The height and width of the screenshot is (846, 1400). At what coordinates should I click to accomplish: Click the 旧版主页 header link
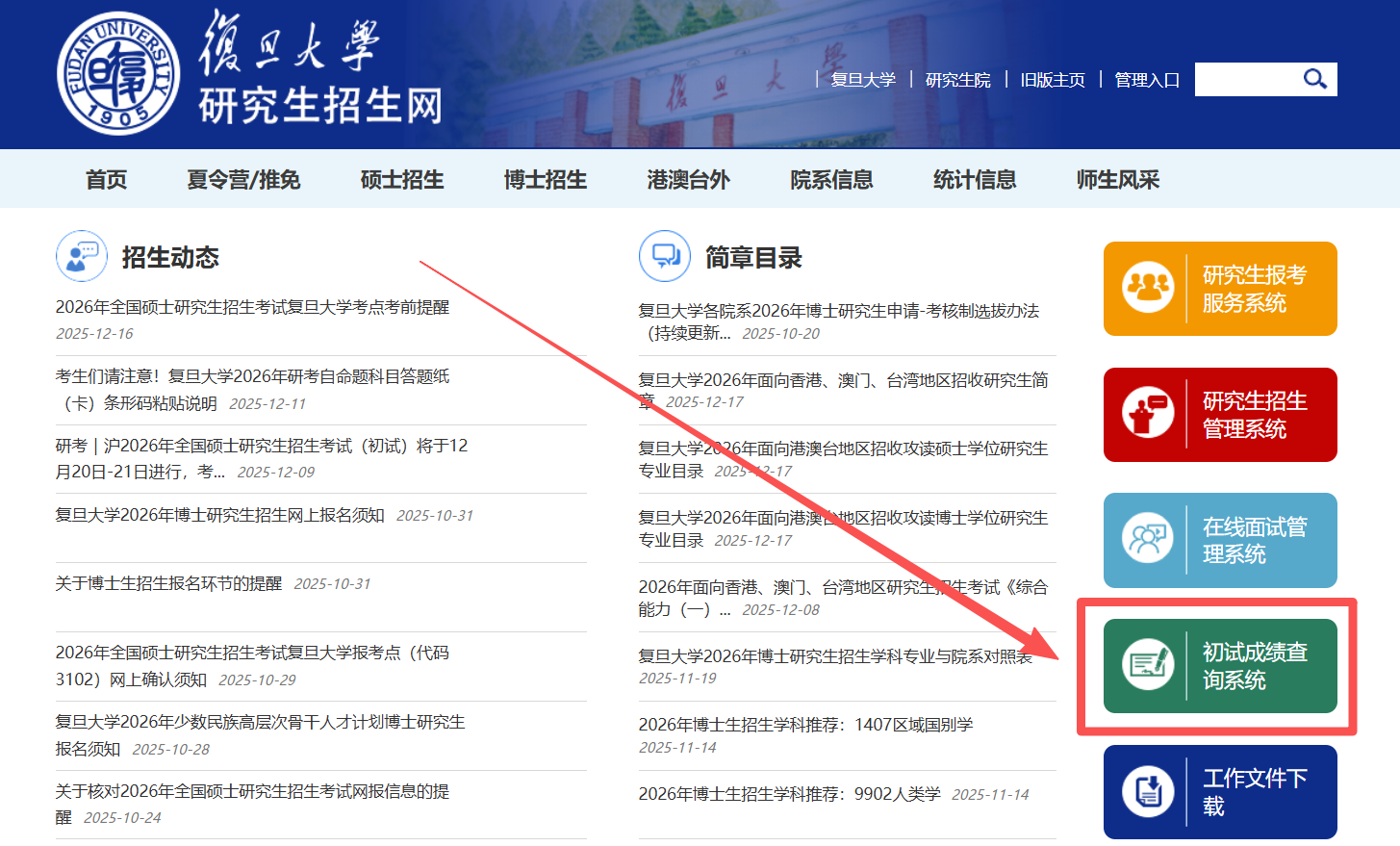pos(1053,80)
